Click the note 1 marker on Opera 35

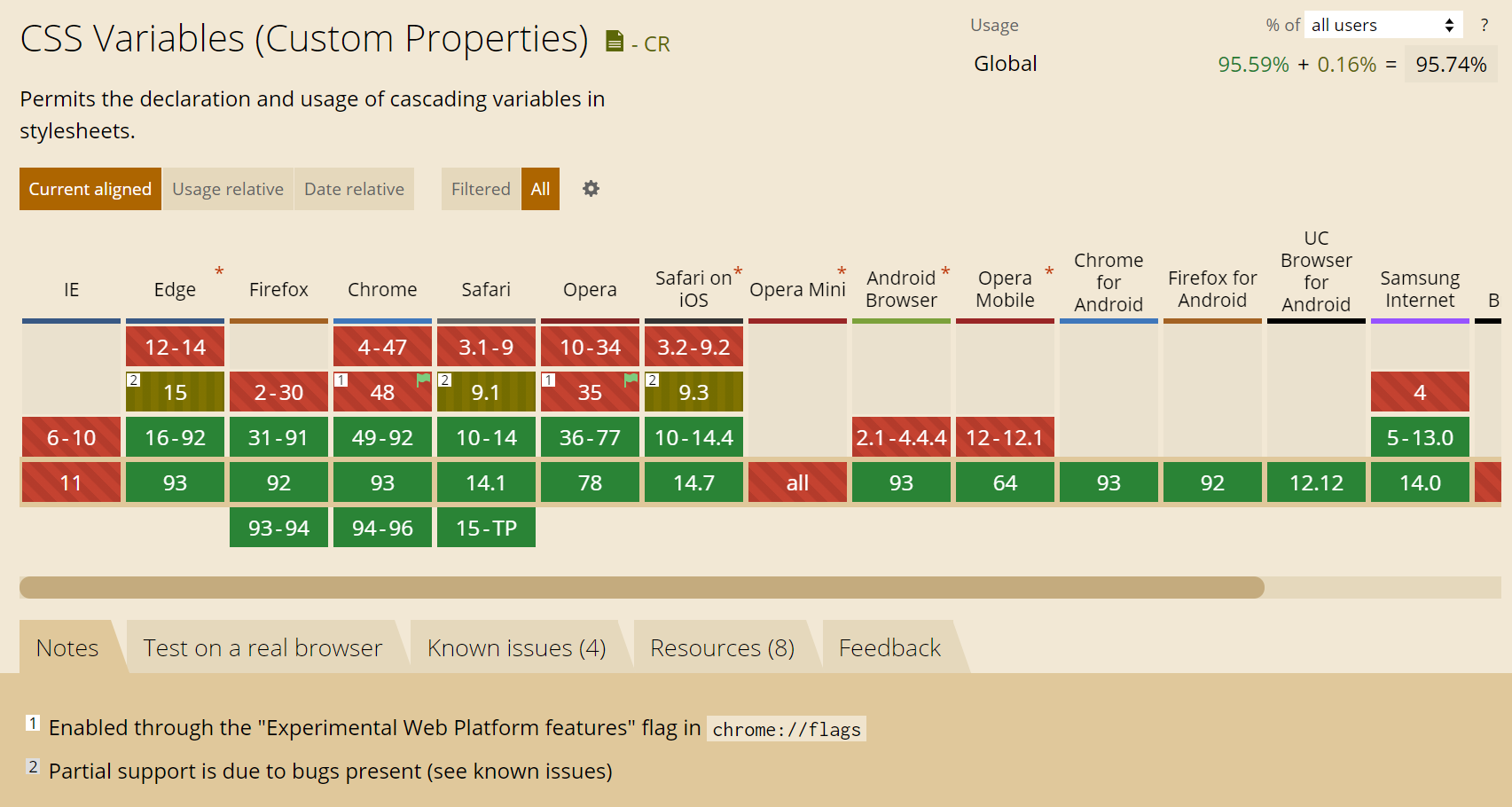click(548, 380)
